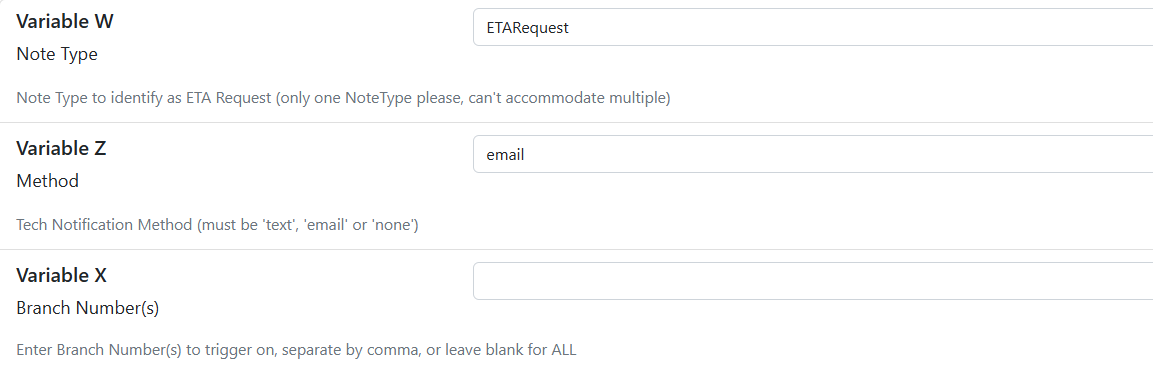Click the 'Note Type' label
Screen dimensions: 1153x381
pos(57,54)
